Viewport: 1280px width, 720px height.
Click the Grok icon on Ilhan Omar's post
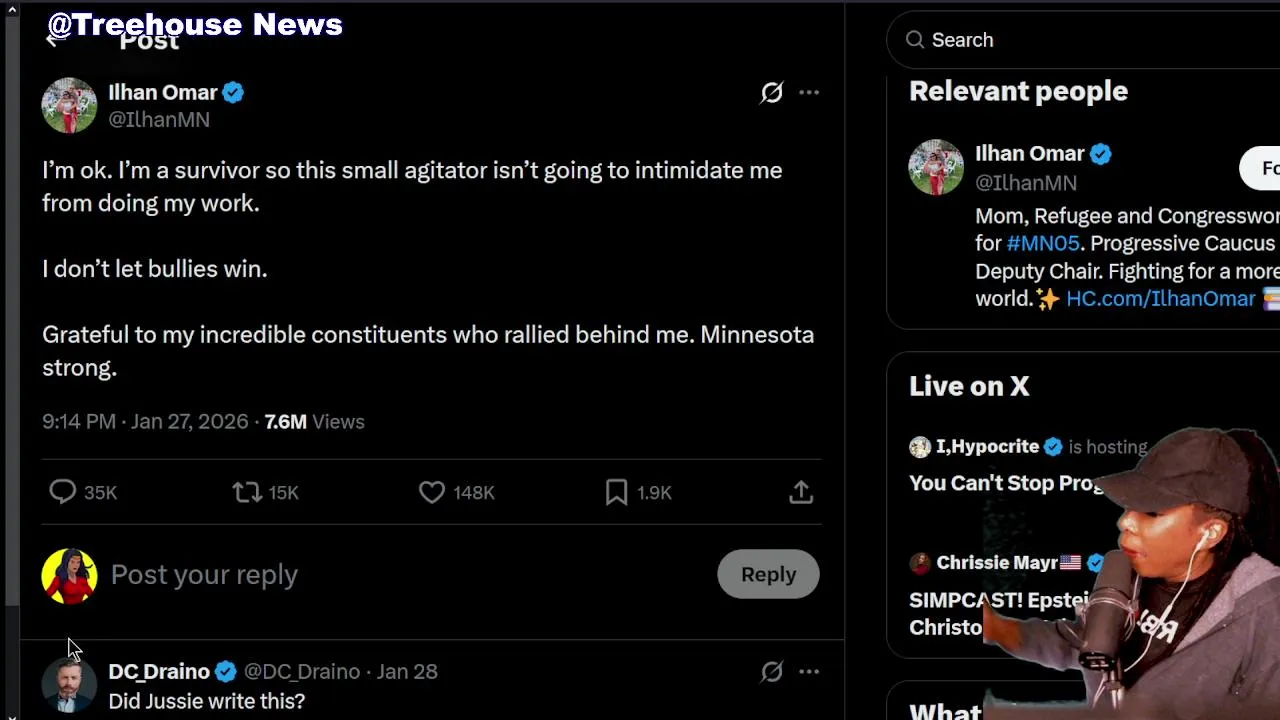coord(771,93)
